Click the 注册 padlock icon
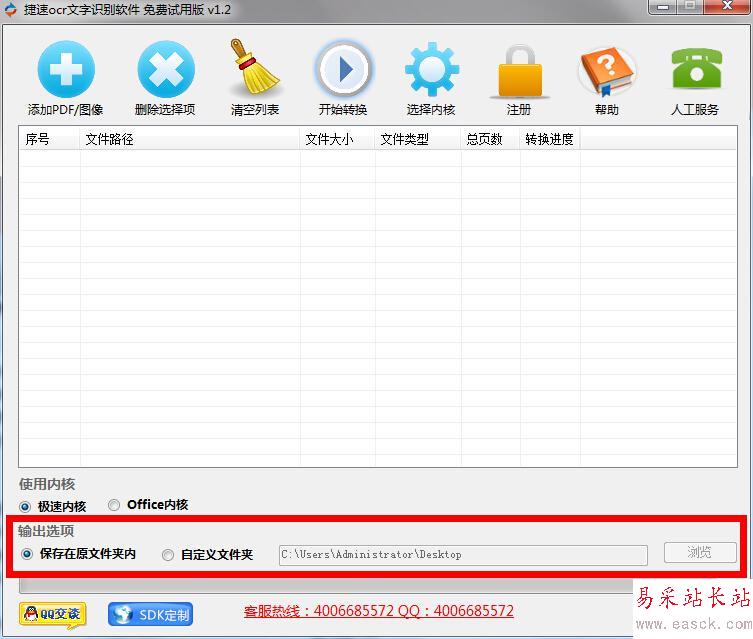 (520, 71)
